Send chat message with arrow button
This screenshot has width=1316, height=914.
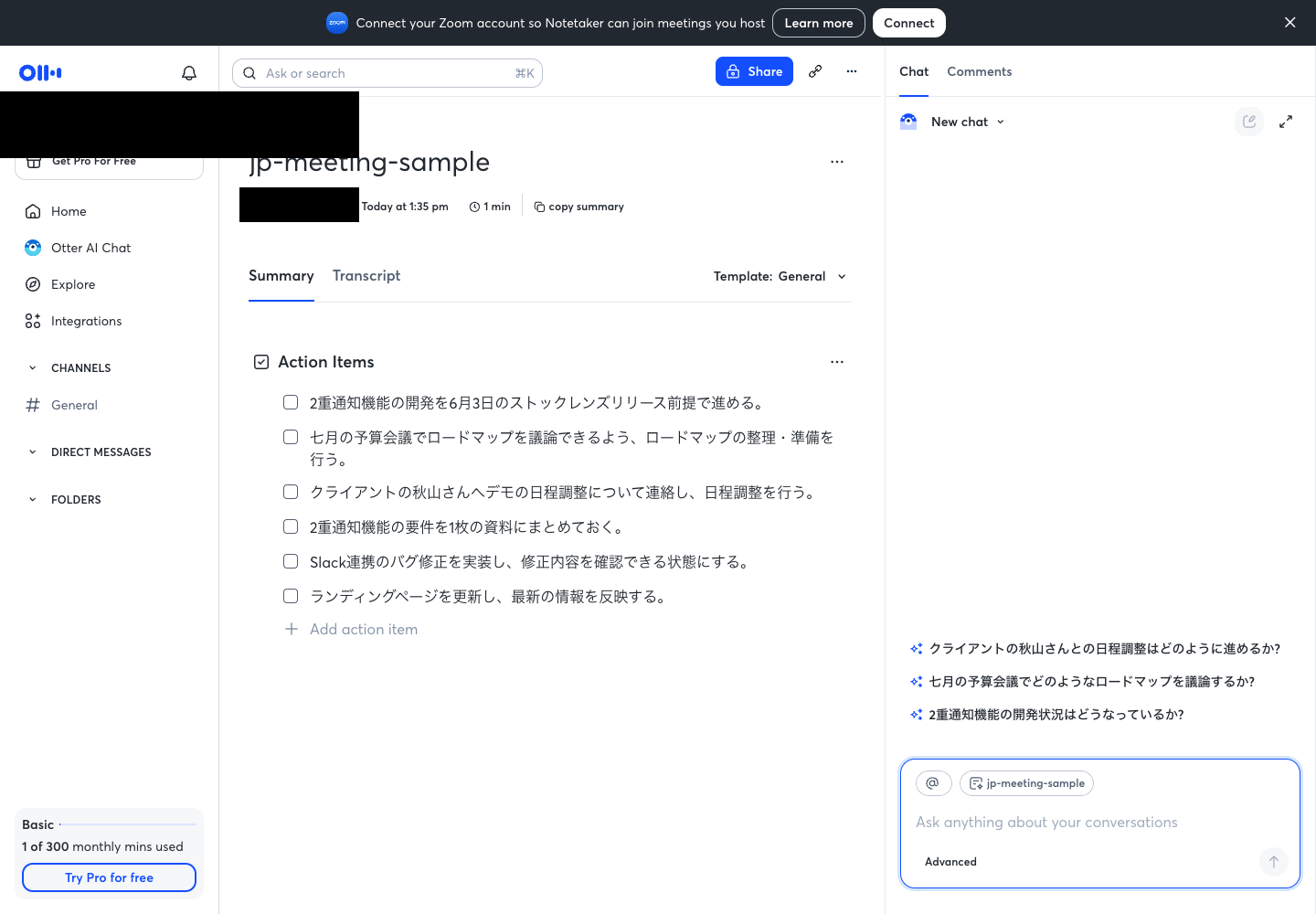(x=1274, y=862)
